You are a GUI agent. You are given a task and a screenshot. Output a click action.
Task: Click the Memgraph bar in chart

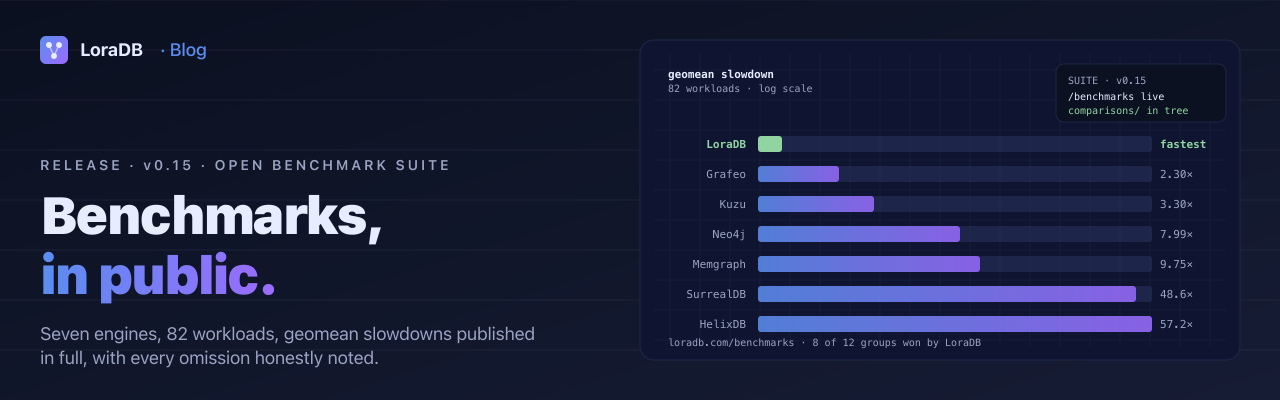869,264
